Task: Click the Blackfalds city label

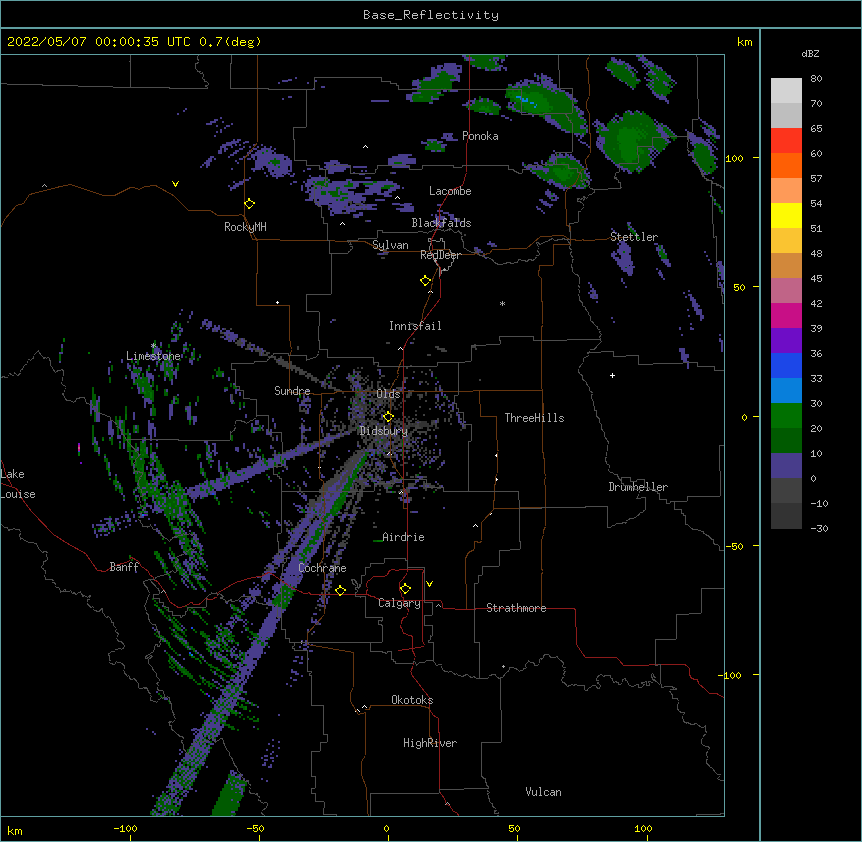Action: click(441, 223)
